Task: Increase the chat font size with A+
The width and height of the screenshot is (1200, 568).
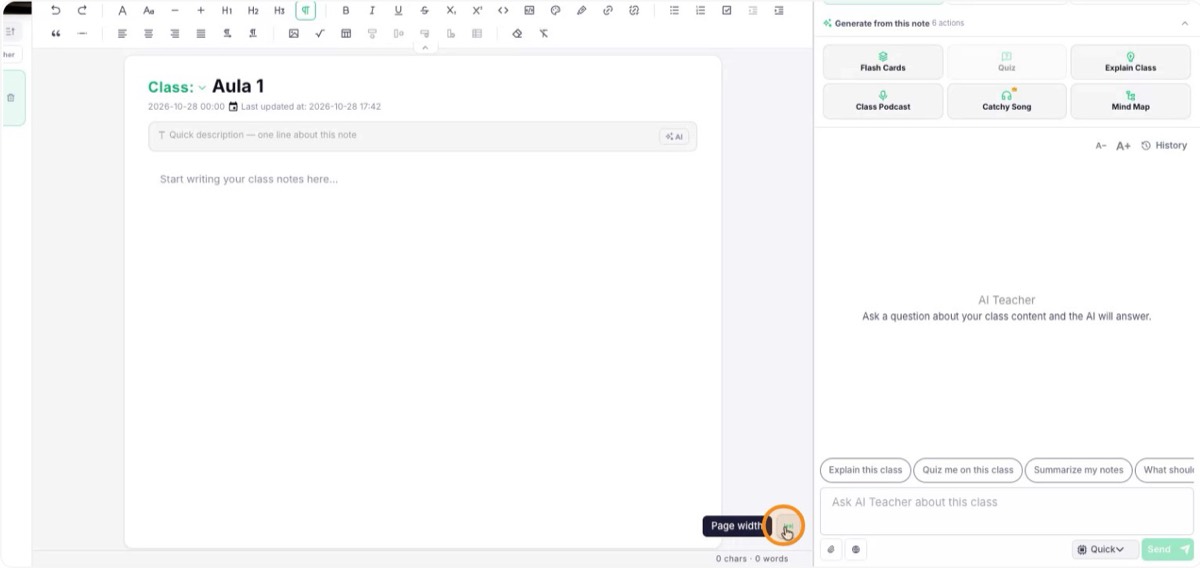Action: [1123, 145]
